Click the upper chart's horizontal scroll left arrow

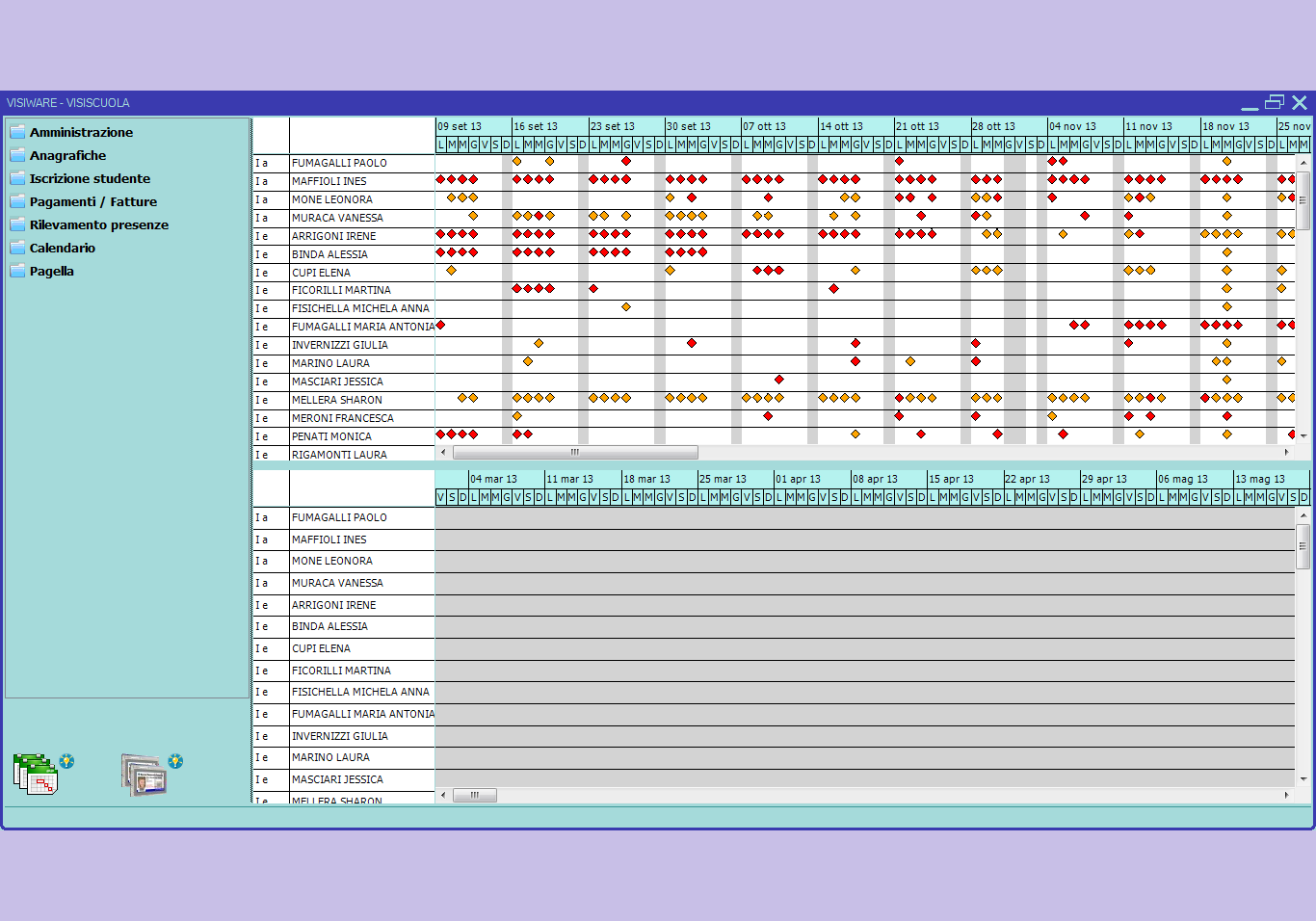(x=443, y=452)
